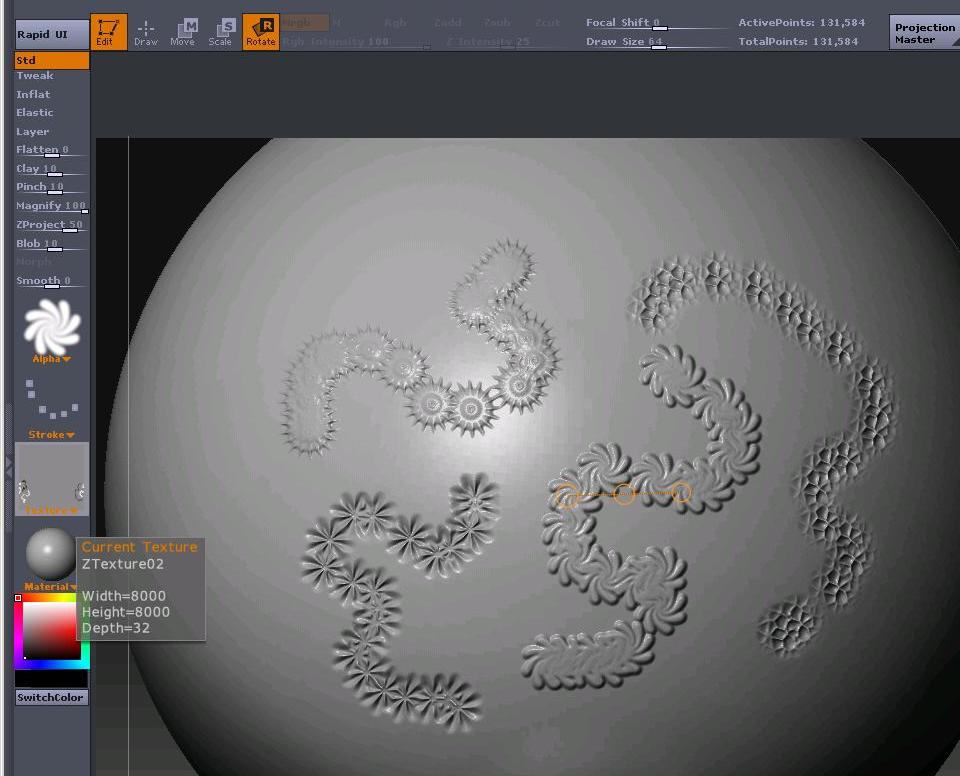Open the Texture thumbnail picker

(52, 478)
